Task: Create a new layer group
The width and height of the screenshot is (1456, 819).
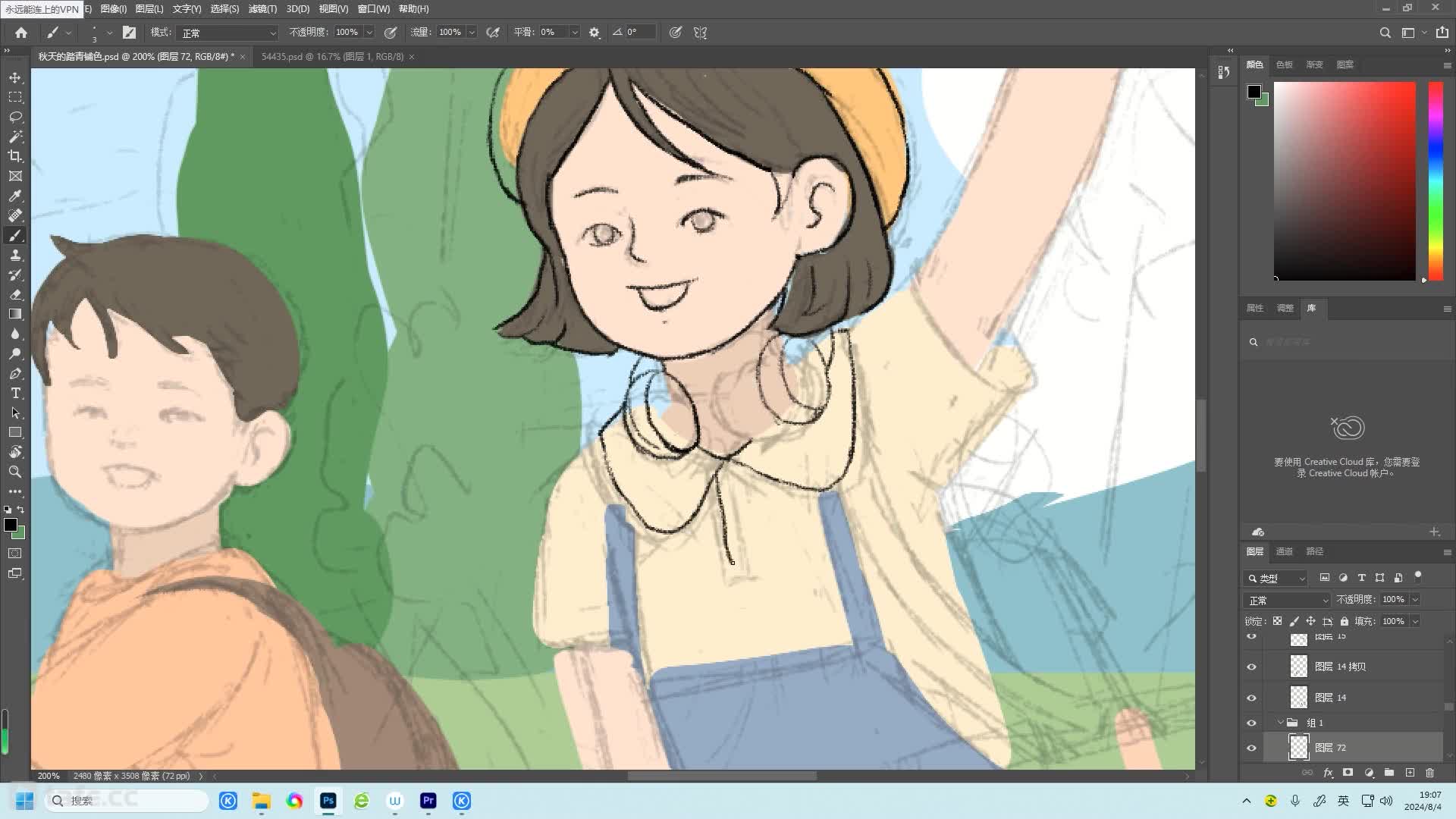Action: pos(1389,773)
